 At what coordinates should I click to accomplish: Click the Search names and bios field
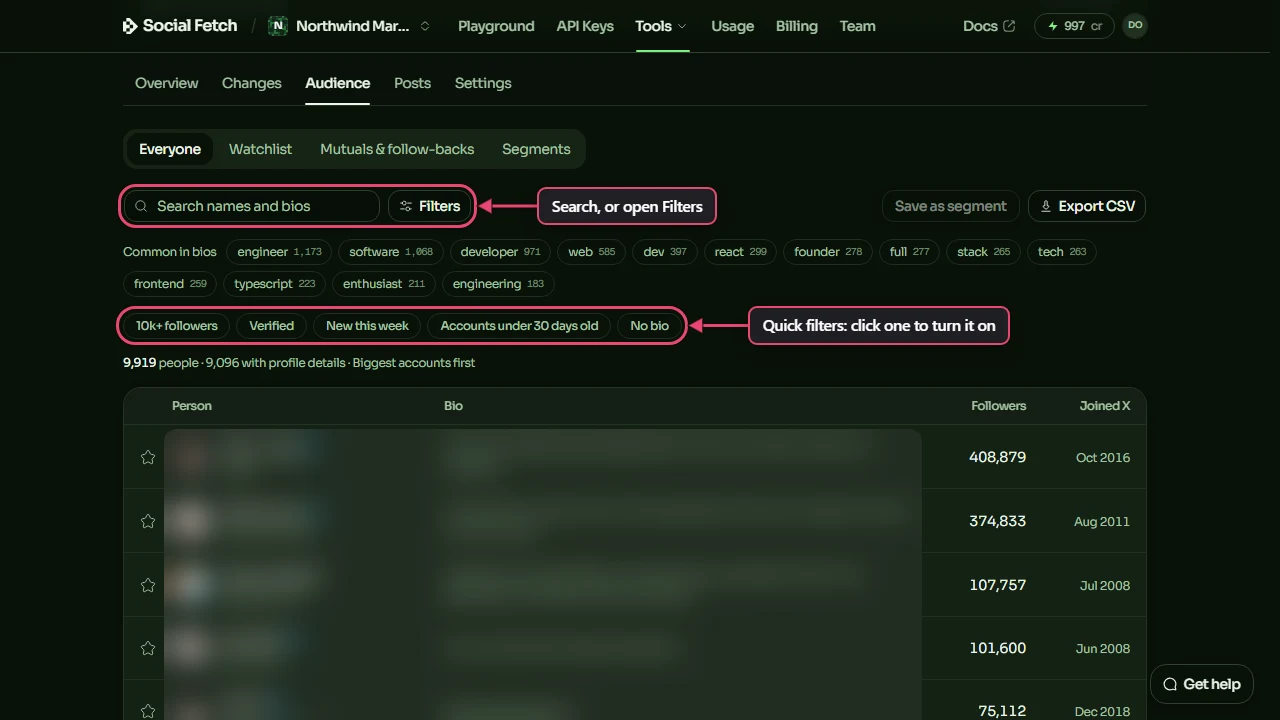click(251, 206)
